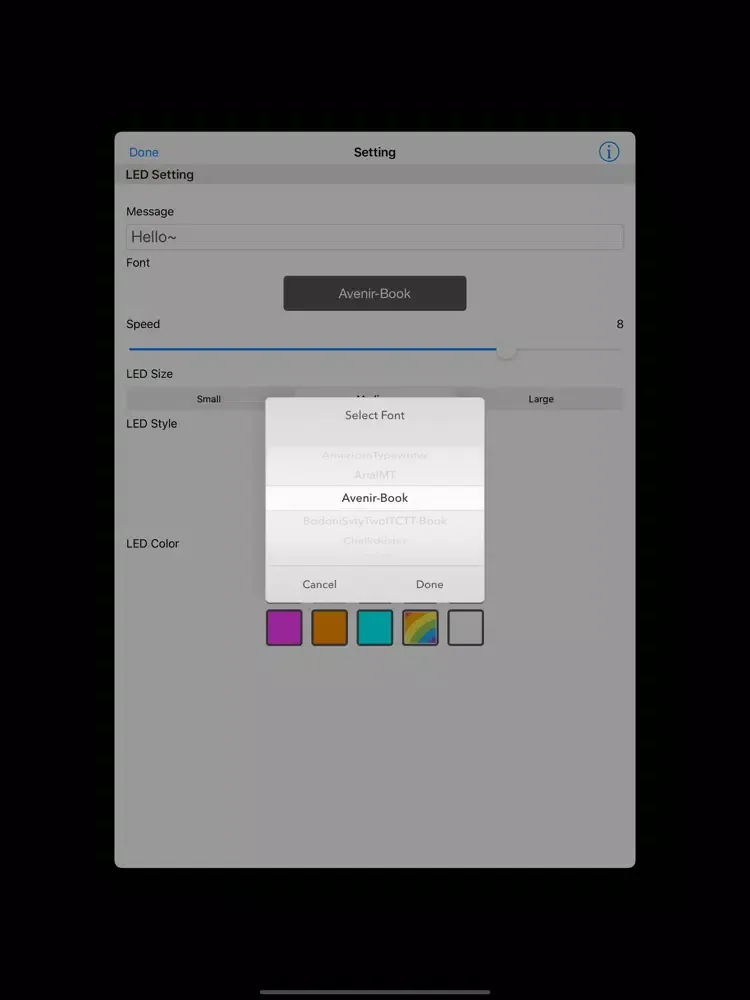Pick ArialMT in the font picker

[374, 475]
